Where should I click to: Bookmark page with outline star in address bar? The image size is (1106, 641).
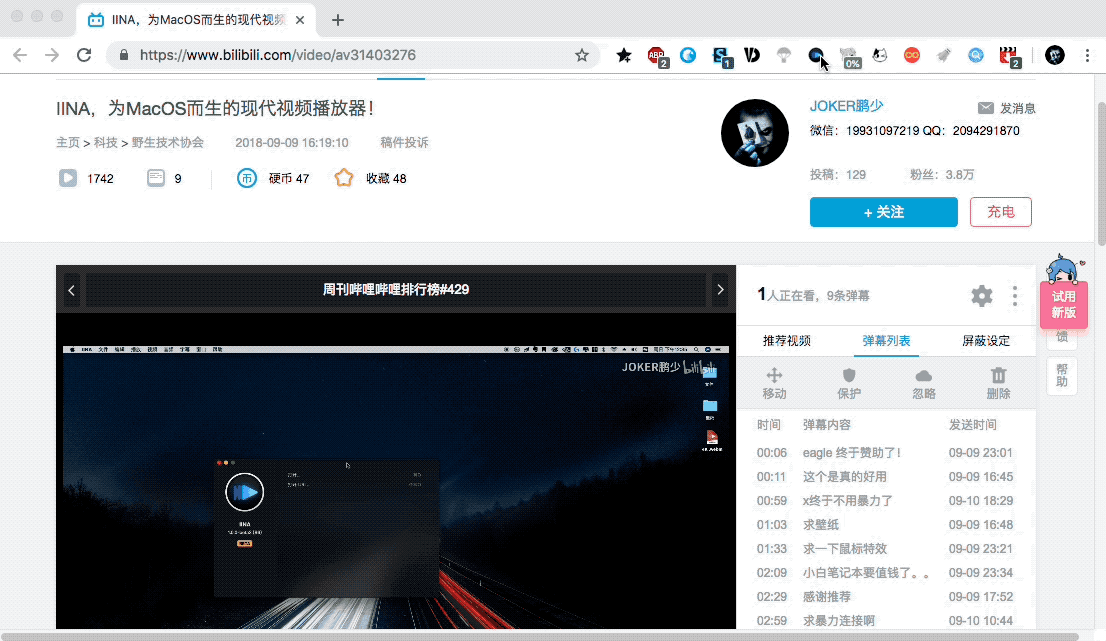pyautogui.click(x=581, y=55)
